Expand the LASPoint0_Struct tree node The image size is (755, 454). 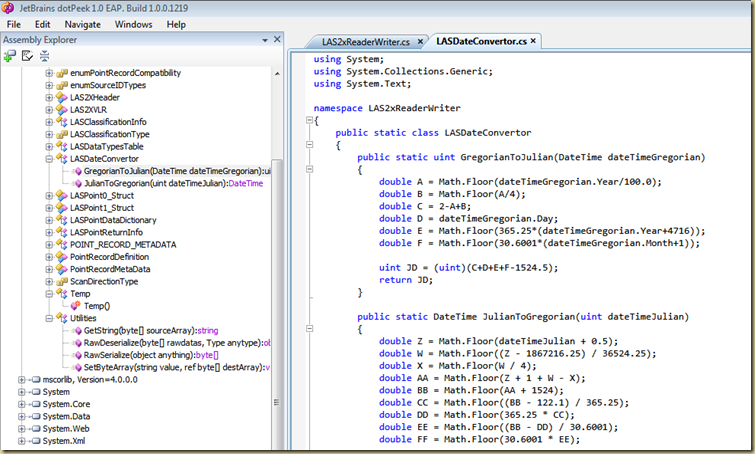click(48, 195)
